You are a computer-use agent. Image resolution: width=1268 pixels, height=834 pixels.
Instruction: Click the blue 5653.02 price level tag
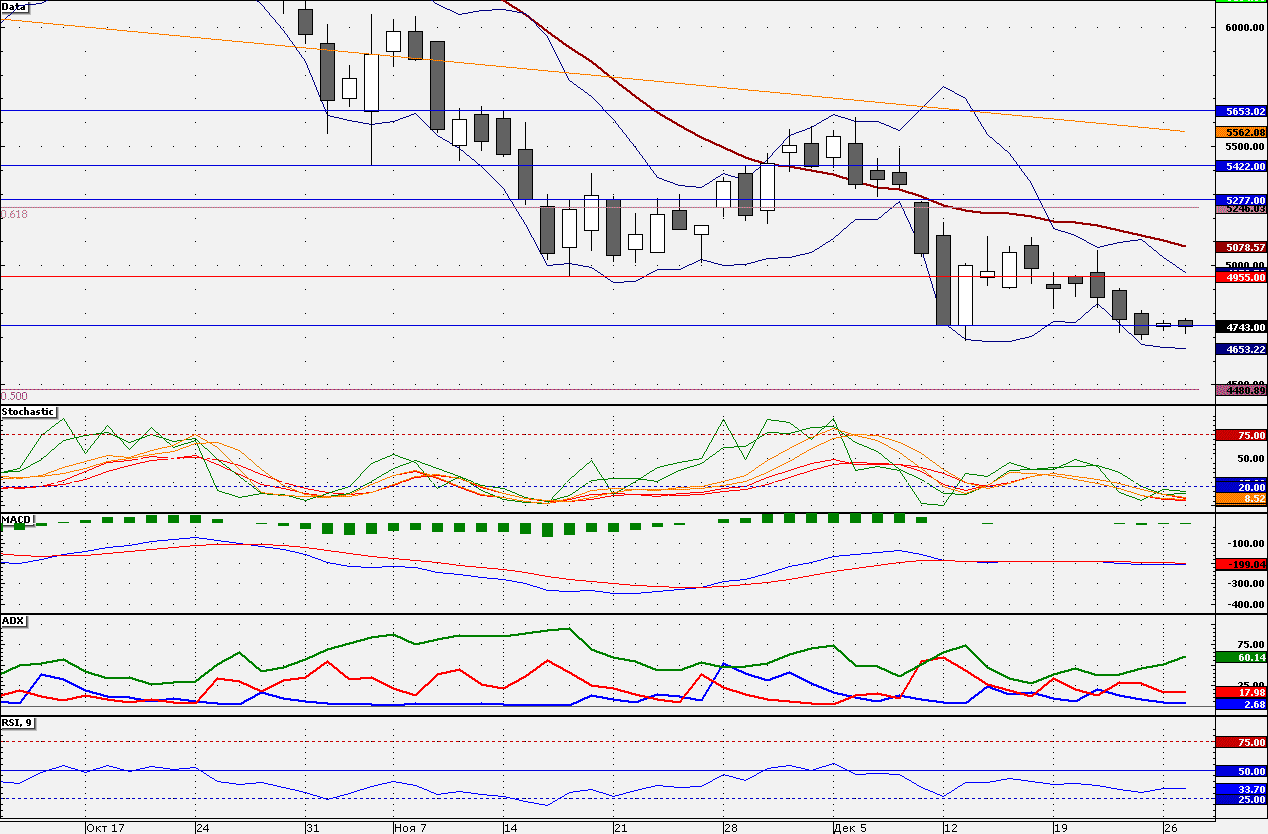1240,111
